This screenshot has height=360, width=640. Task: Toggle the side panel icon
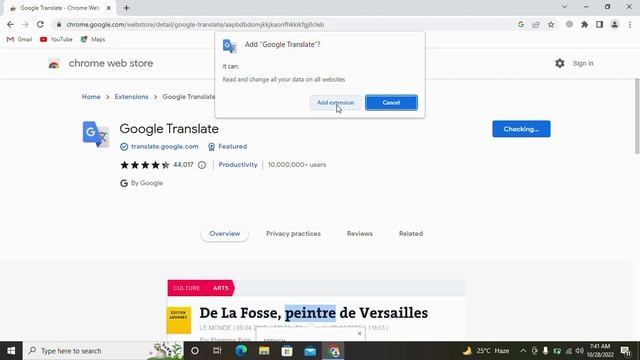coord(600,24)
